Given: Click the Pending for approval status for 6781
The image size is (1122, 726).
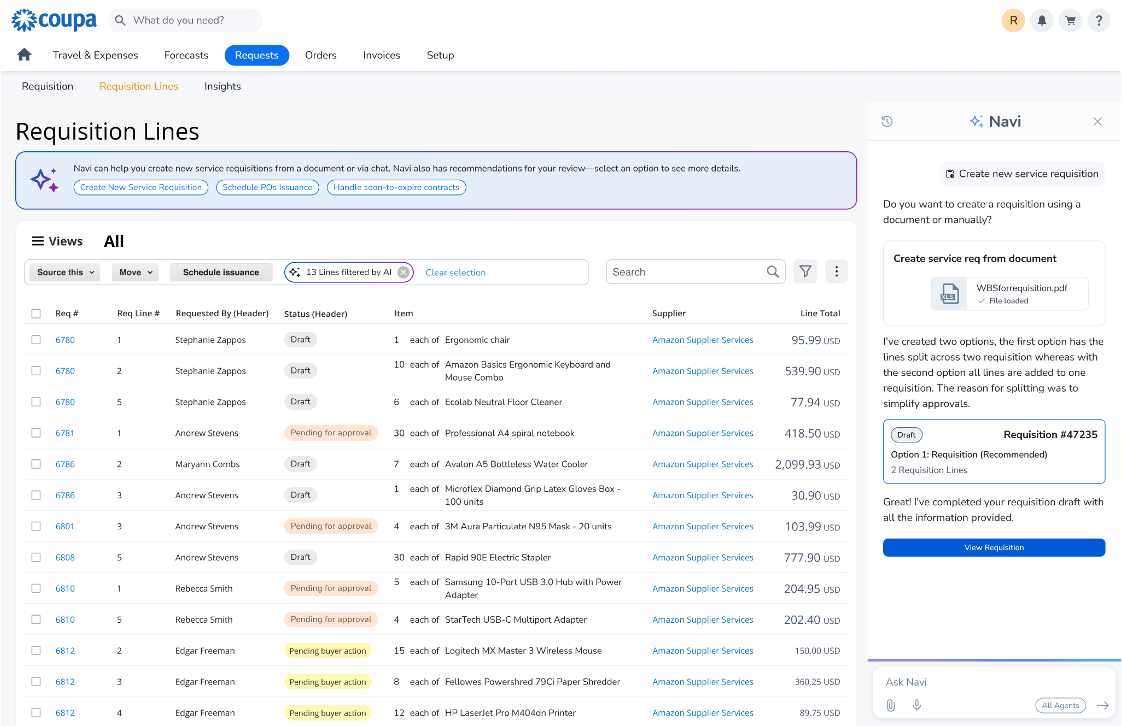Looking at the screenshot, I should click(331, 433).
